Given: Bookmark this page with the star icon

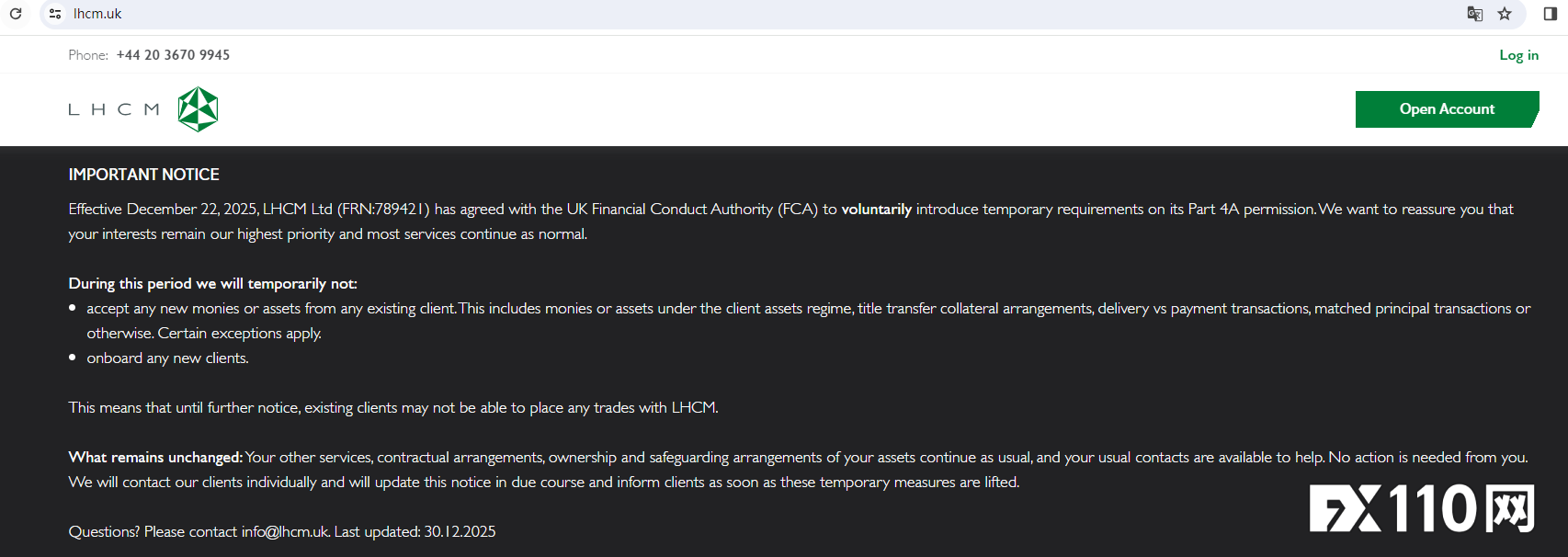Looking at the screenshot, I should tap(1505, 14).
